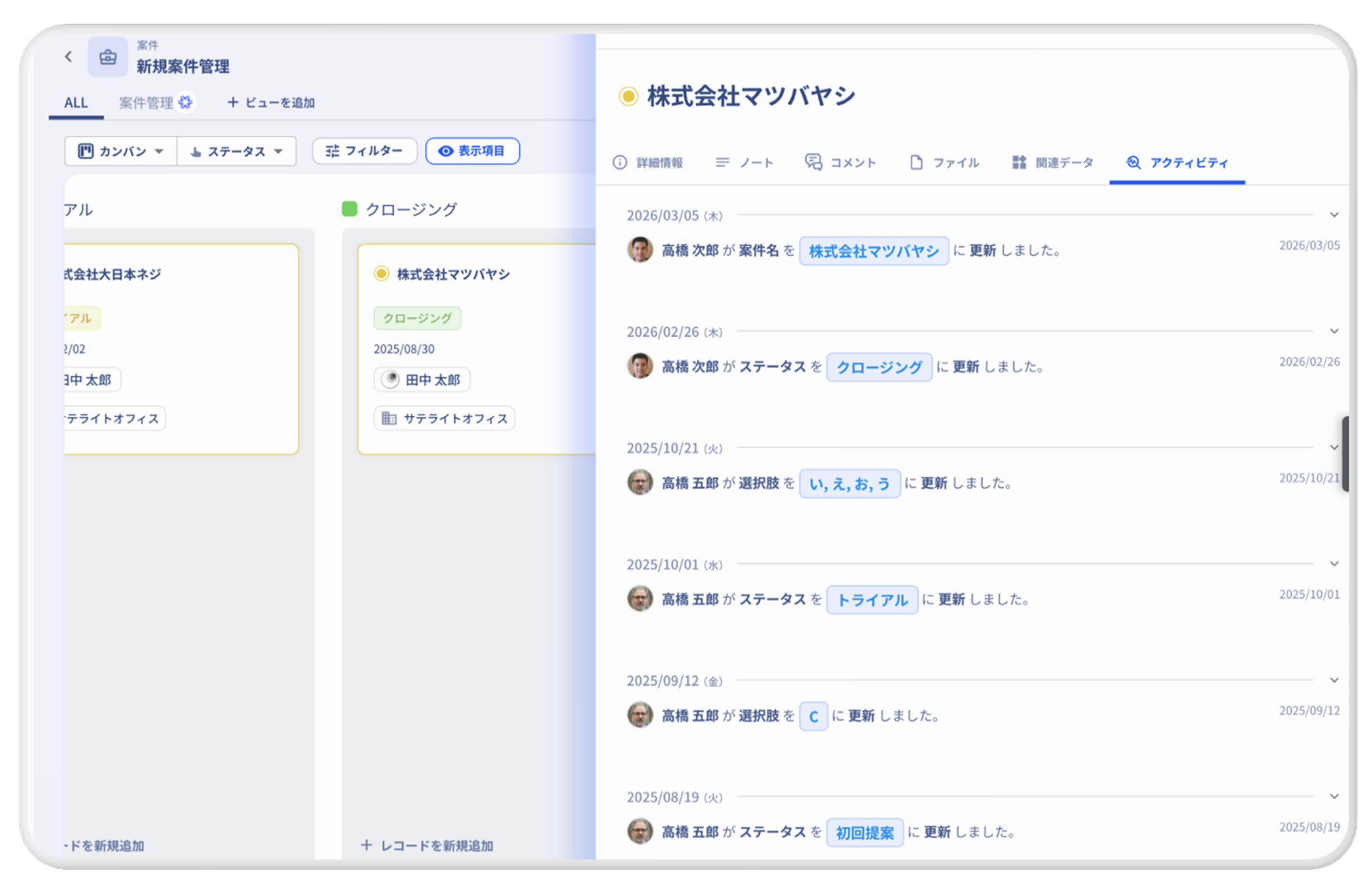The height and width of the screenshot is (880, 1372).
Task: Click the フィルター button
Action: coord(364,151)
